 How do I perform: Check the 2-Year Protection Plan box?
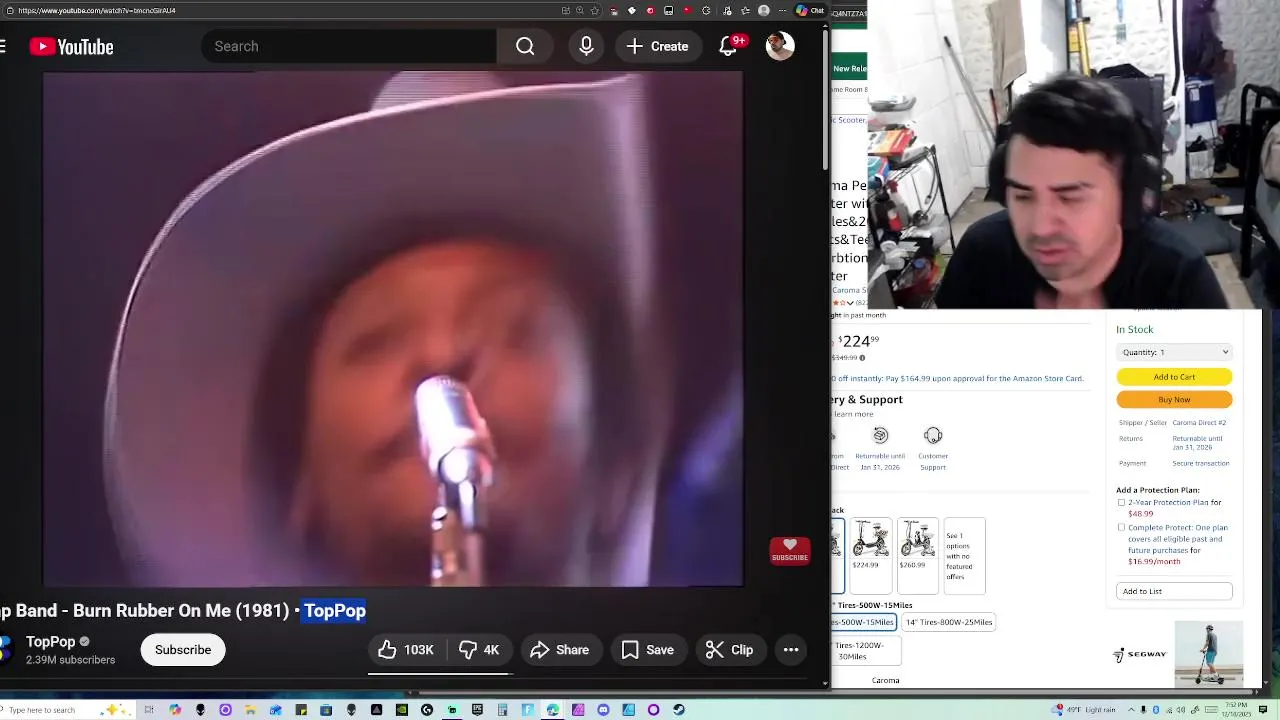tap(1121, 502)
